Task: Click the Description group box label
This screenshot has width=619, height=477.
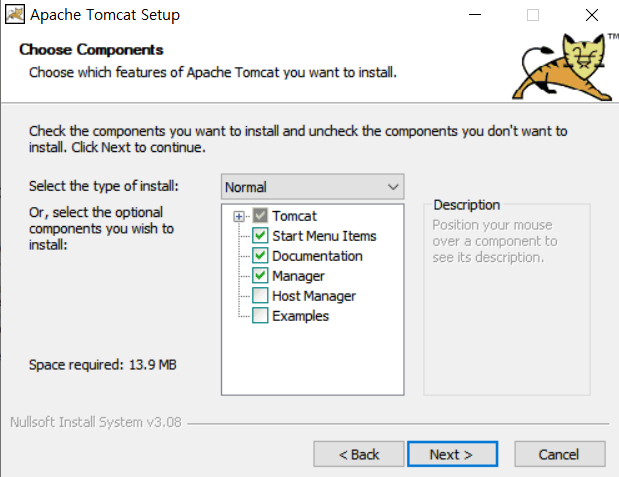Action: [x=467, y=205]
